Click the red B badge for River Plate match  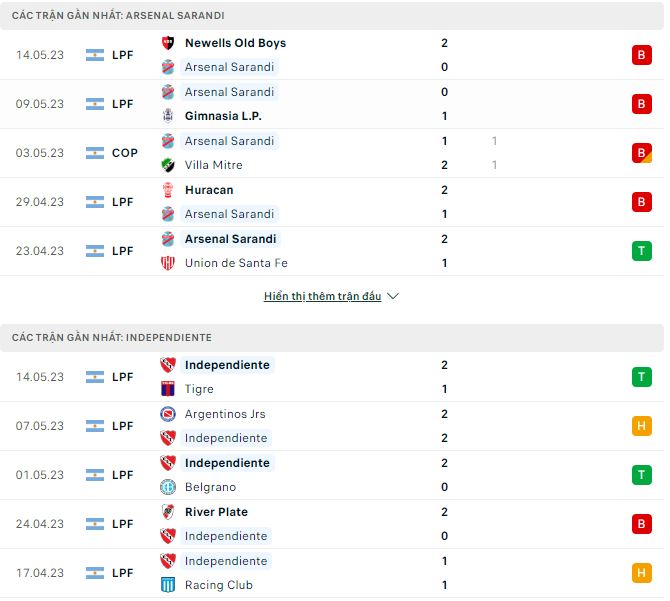coord(641,524)
